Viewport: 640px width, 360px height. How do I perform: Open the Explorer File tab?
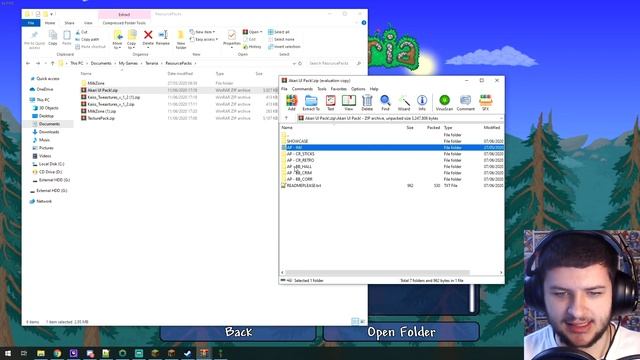point(31,23)
